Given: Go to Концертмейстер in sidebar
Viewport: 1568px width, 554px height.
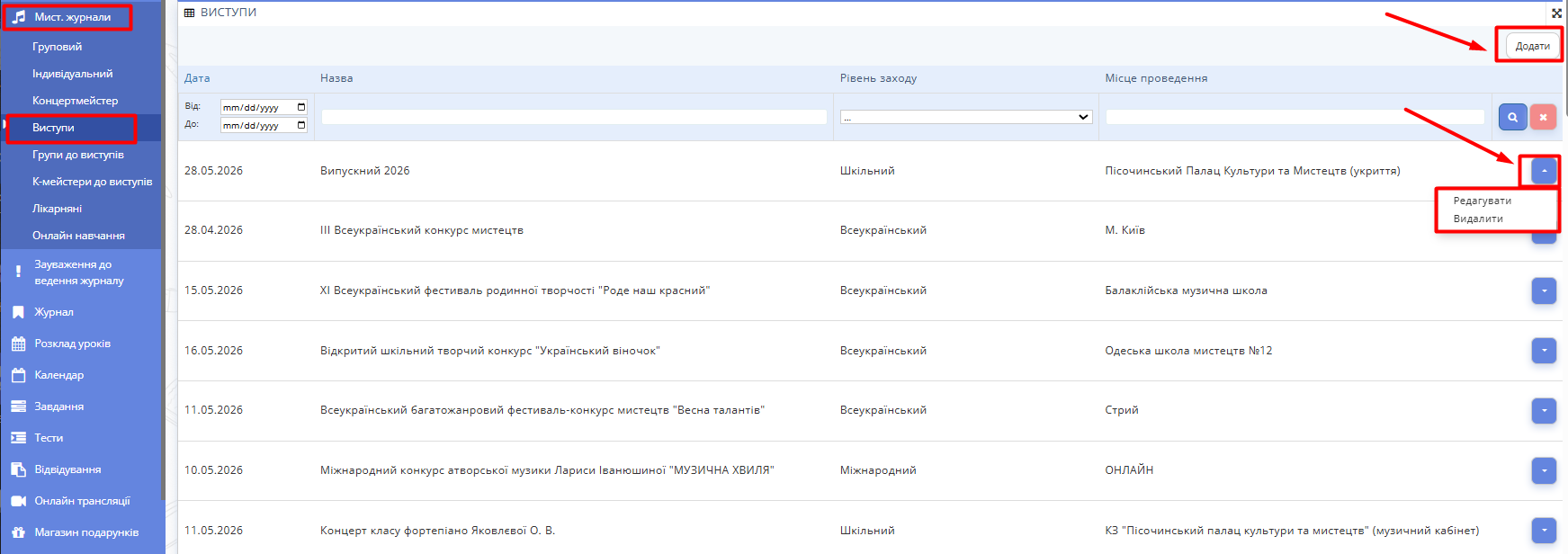Looking at the screenshot, I should 76,101.
